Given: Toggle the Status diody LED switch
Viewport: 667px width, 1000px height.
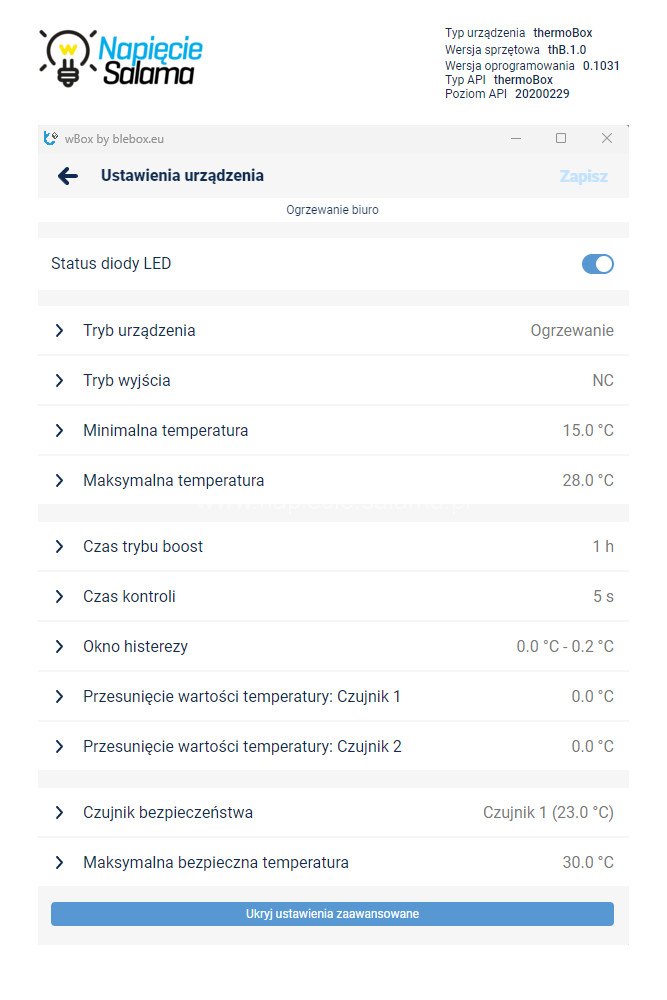Looking at the screenshot, I should 597,264.
